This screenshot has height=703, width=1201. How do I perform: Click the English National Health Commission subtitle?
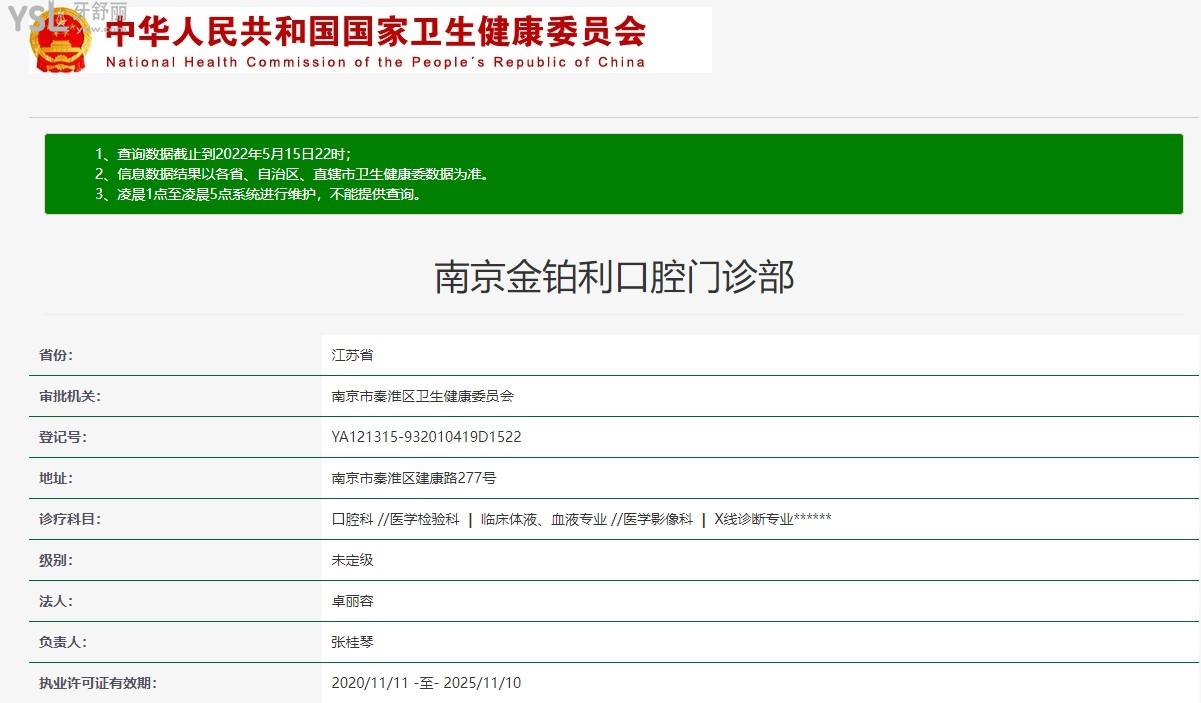pyautogui.click(x=375, y=62)
